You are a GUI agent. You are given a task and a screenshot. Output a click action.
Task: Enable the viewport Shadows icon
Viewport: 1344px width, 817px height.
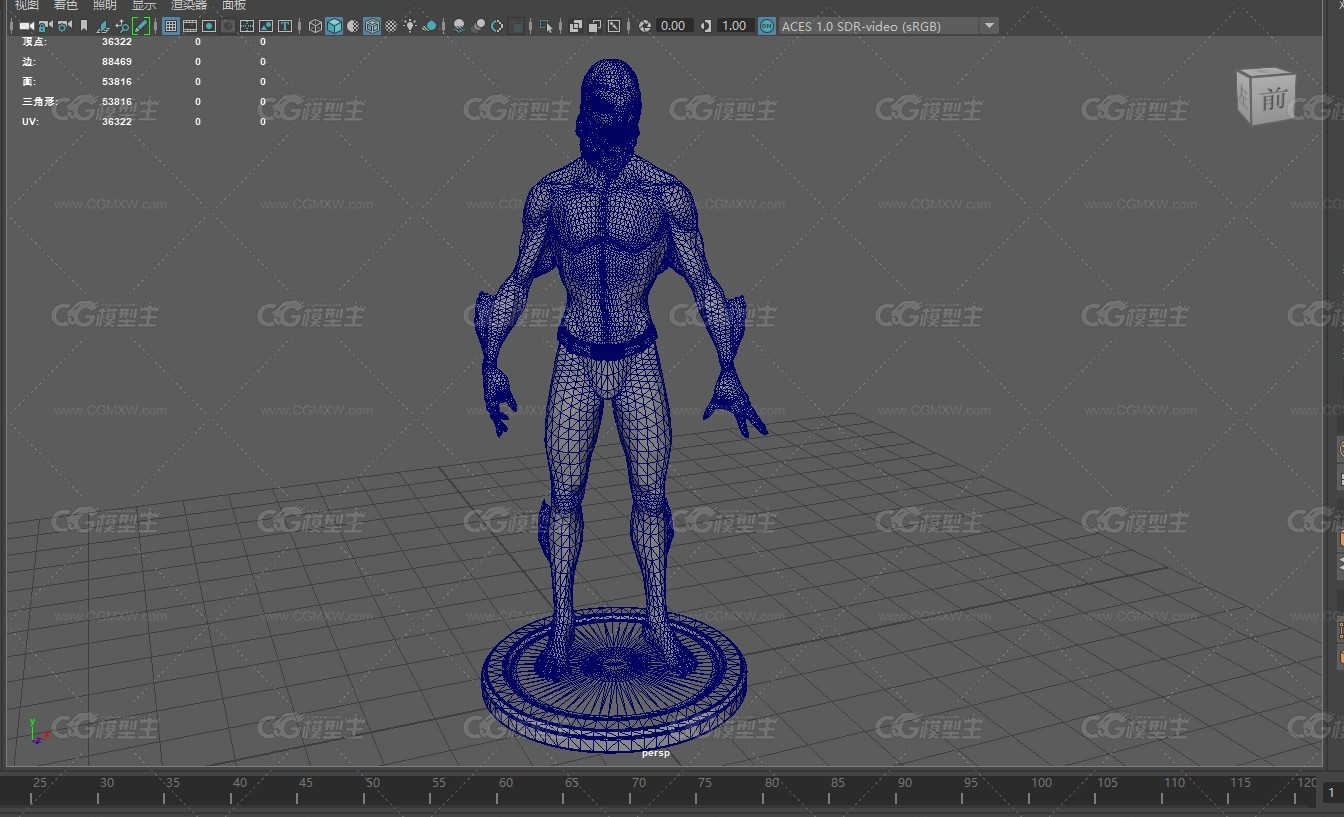[x=430, y=26]
